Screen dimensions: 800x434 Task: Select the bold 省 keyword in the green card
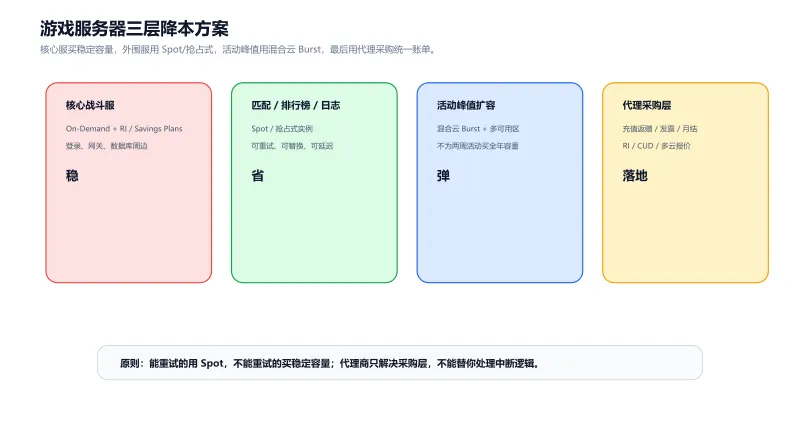pyautogui.click(x=258, y=175)
